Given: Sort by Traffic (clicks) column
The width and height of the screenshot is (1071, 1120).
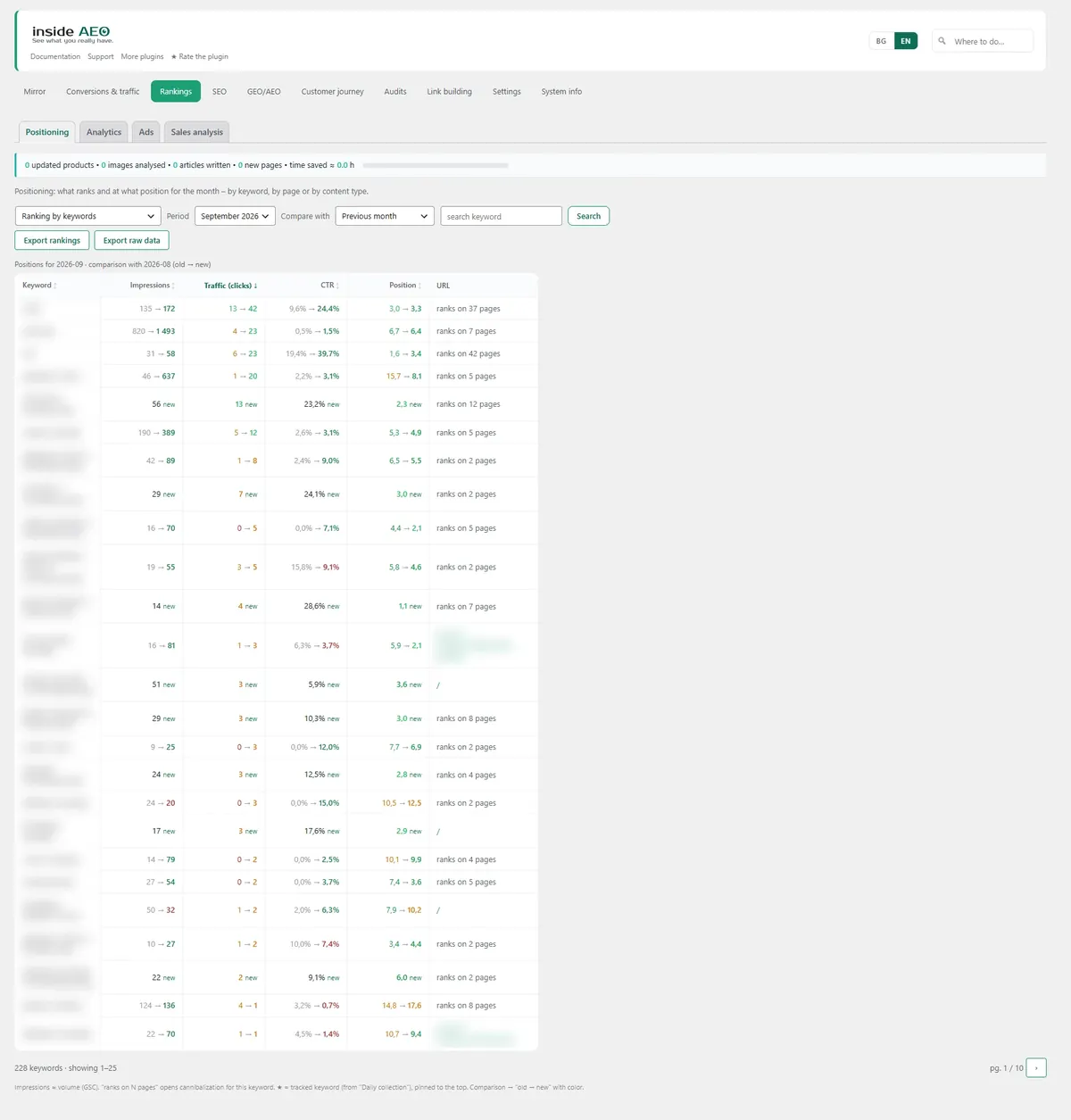Looking at the screenshot, I should click(230, 286).
